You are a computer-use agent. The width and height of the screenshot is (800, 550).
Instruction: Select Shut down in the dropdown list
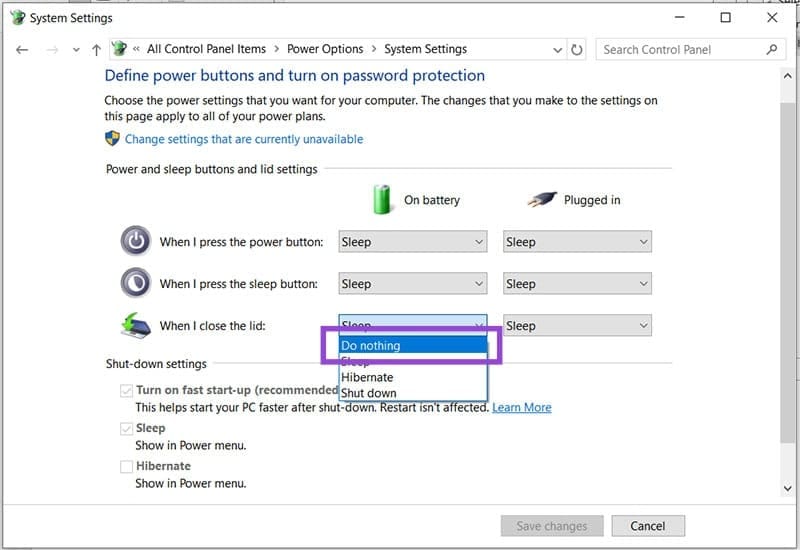(x=413, y=393)
